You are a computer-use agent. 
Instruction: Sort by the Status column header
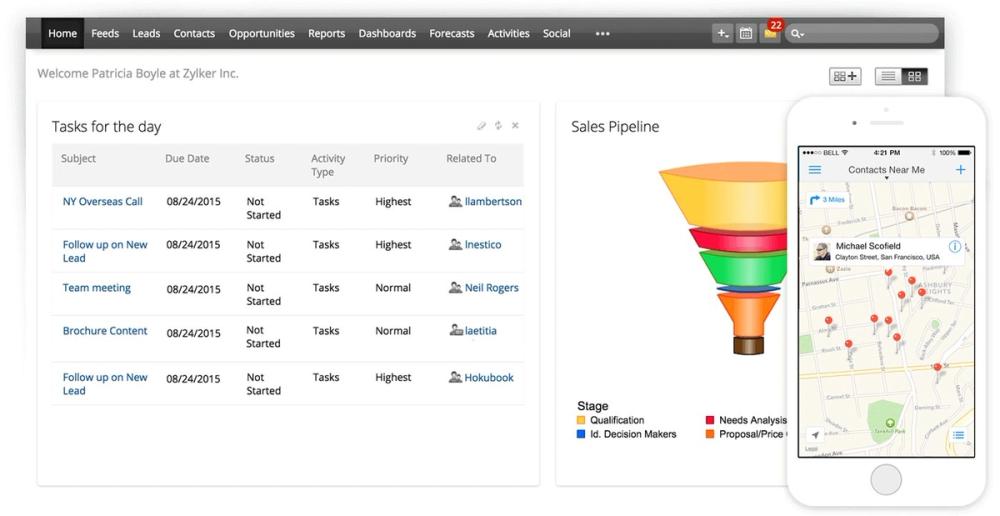tap(260, 158)
